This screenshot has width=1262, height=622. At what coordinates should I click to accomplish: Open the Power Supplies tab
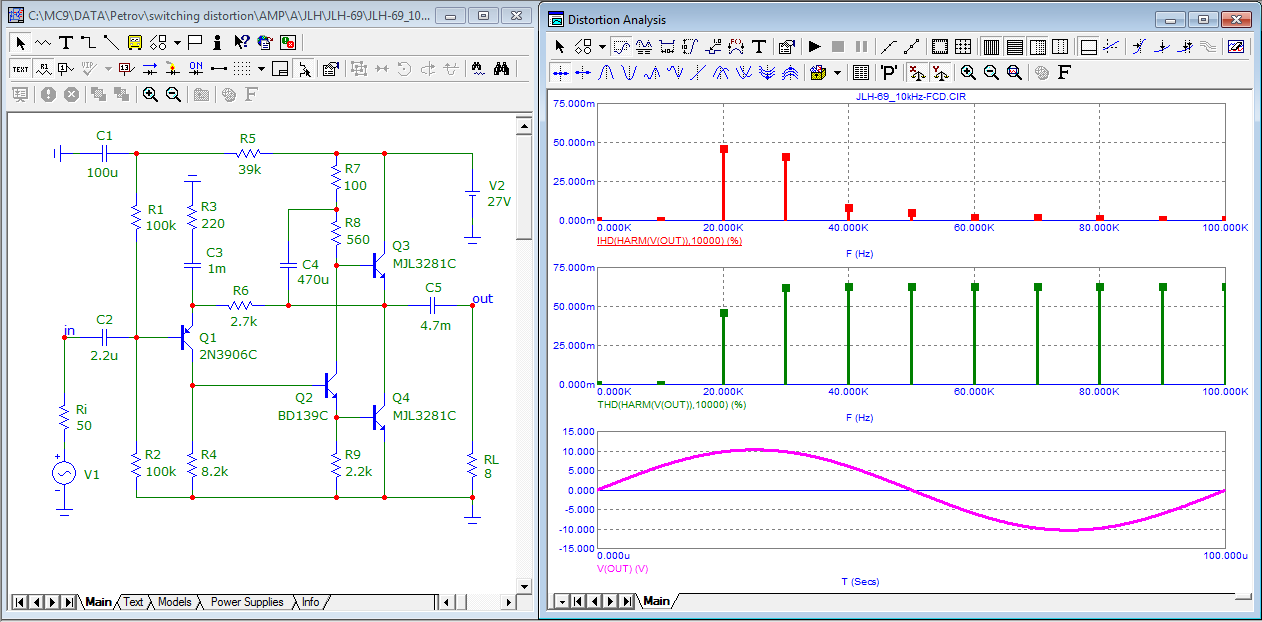246,602
